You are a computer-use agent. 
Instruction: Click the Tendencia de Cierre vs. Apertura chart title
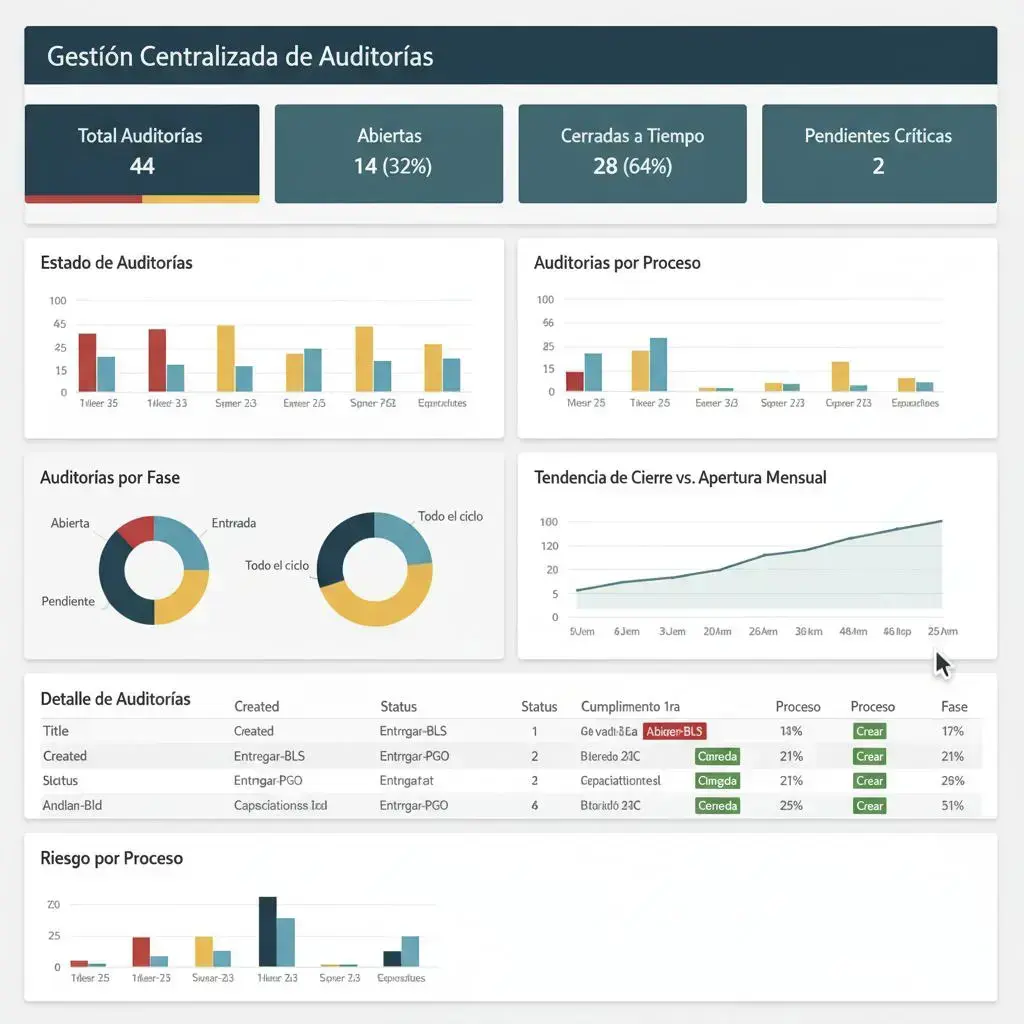coord(680,478)
